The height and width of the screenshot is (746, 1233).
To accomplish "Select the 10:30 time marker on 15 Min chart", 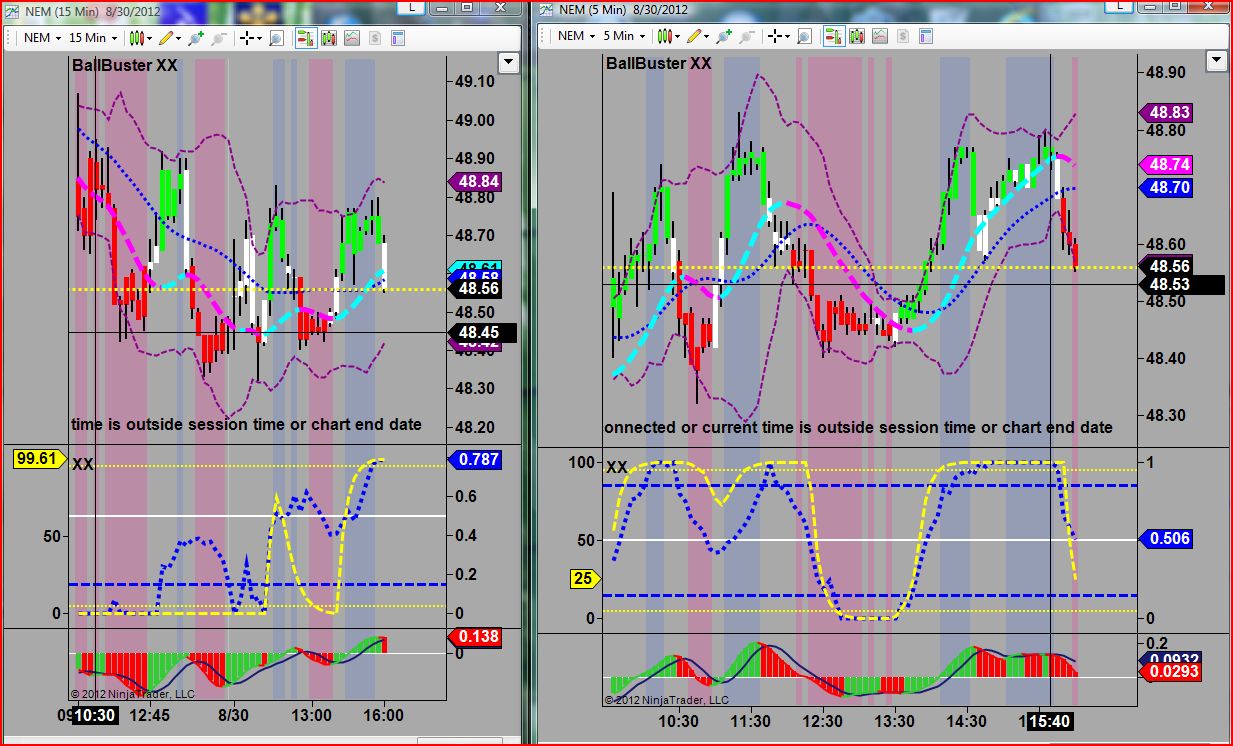I will 96,715.
